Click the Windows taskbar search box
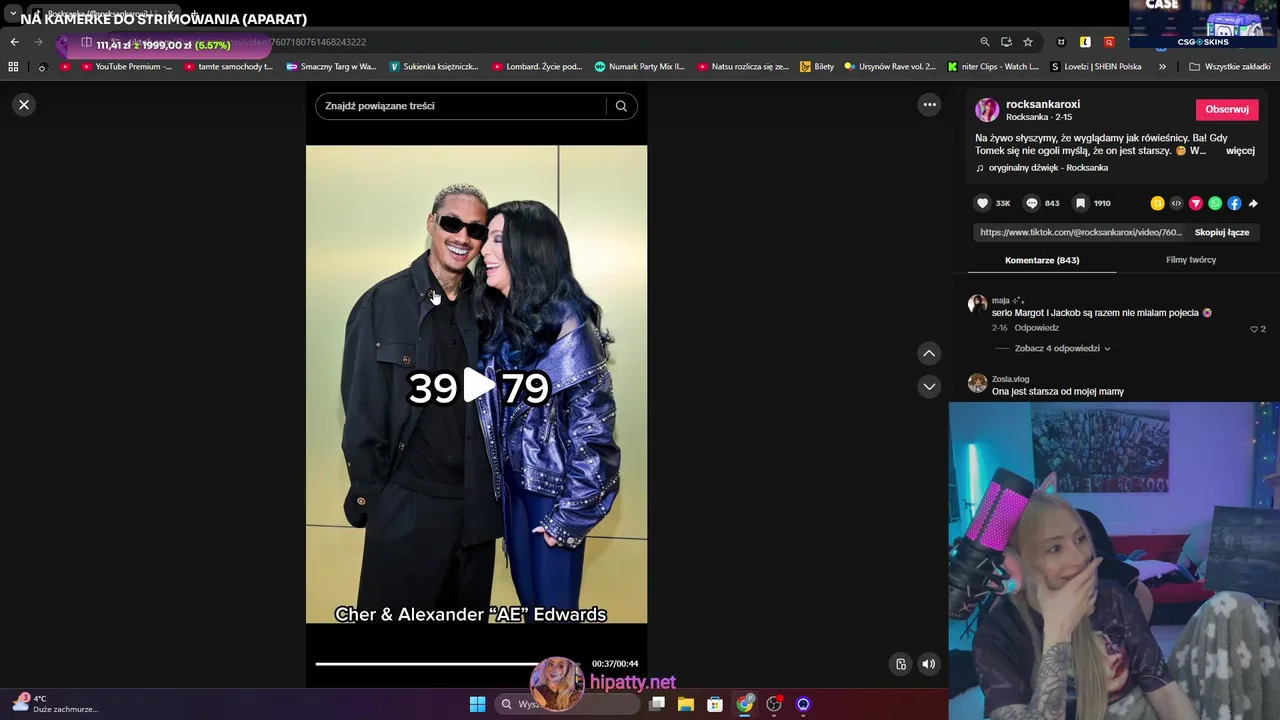 [567, 704]
